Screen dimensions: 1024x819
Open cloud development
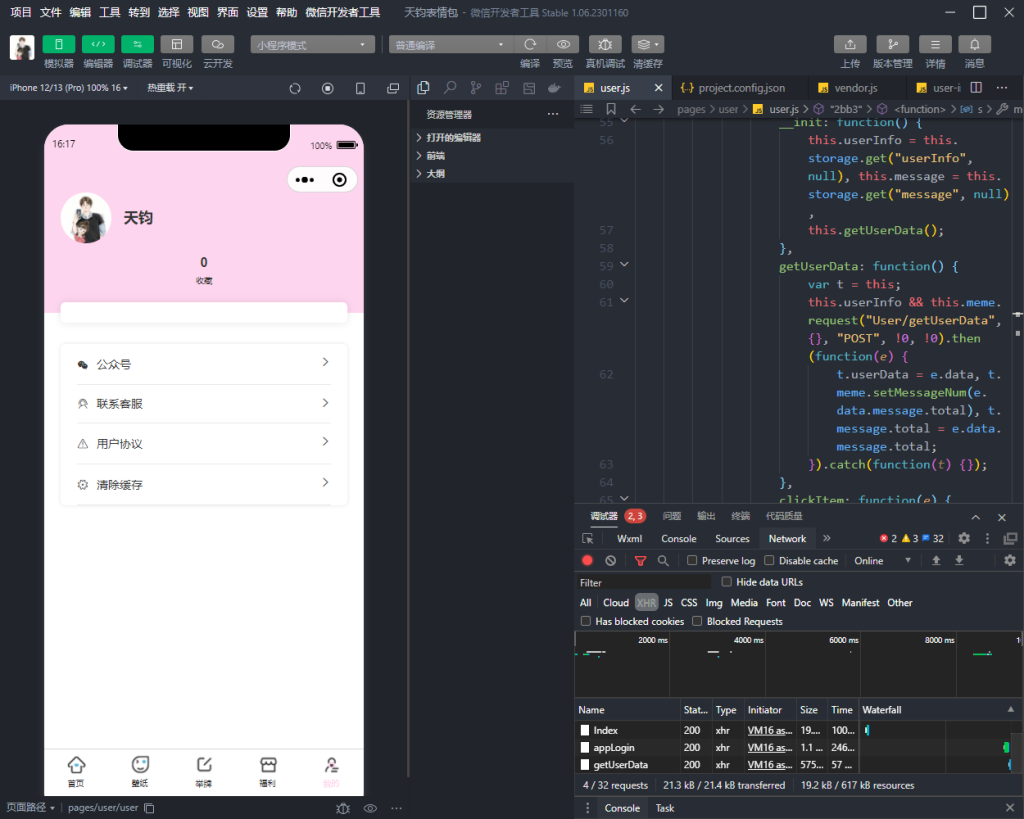click(217, 44)
